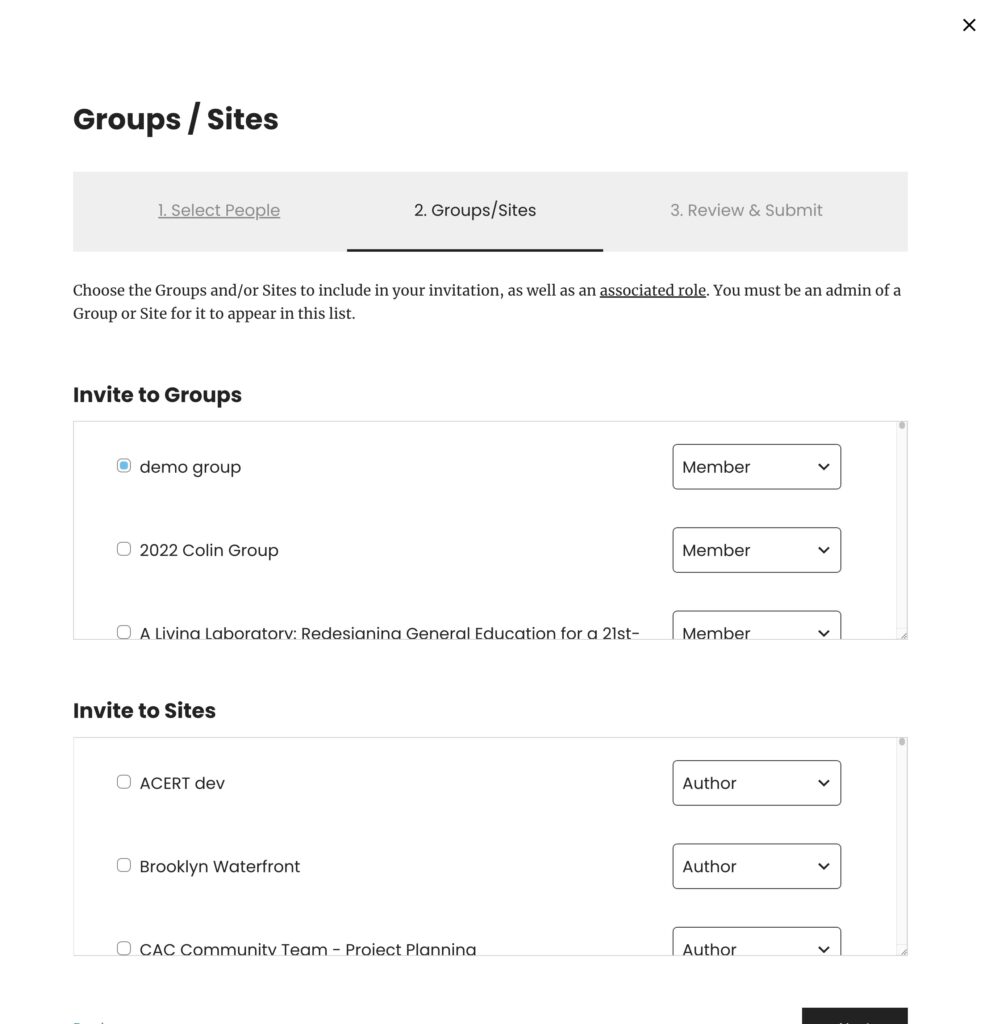Image resolution: width=989 pixels, height=1024 pixels.
Task: Open role dropdown for CAC Community Team
Action: pos(756,945)
